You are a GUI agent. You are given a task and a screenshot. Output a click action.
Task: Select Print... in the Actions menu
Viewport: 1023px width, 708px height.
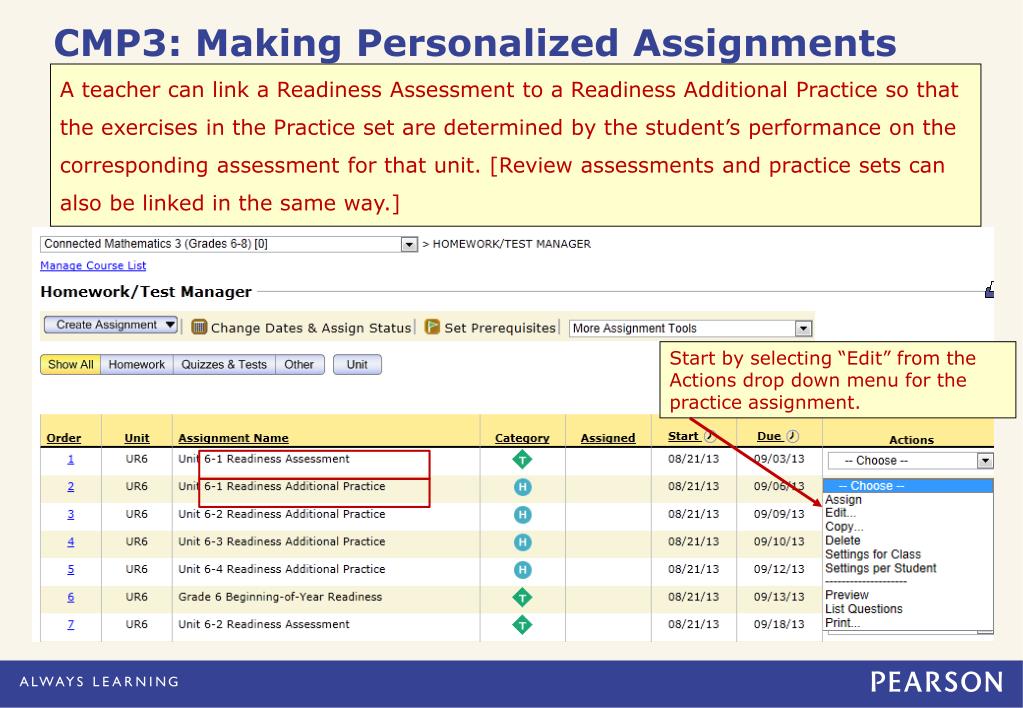tap(842, 623)
